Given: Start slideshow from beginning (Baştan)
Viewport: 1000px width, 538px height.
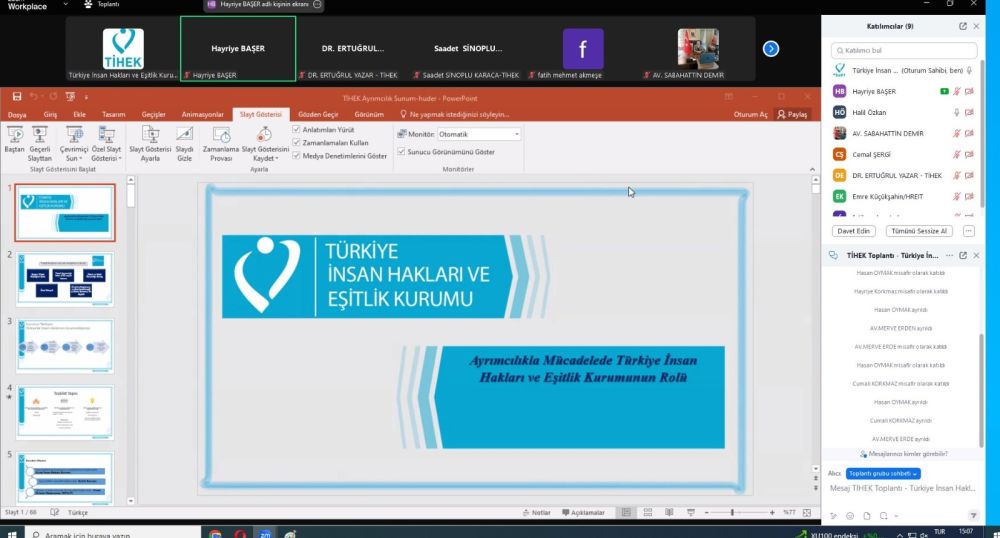Looking at the screenshot, I should tap(14, 140).
